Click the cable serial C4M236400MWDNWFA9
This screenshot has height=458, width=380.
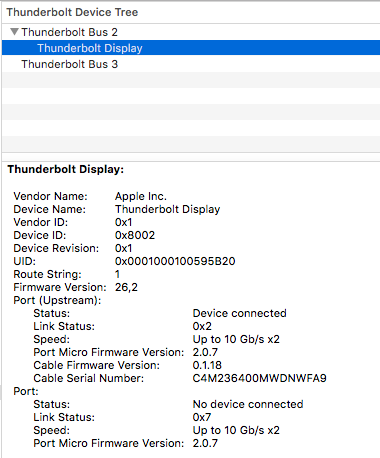tap(259, 378)
